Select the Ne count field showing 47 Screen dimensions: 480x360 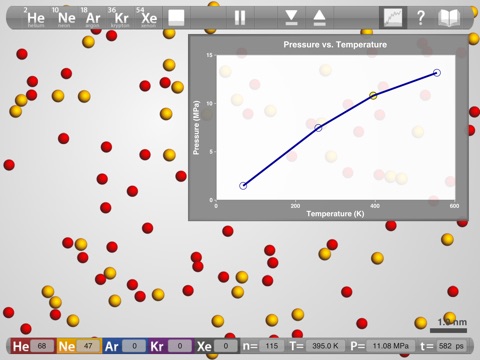(88, 346)
